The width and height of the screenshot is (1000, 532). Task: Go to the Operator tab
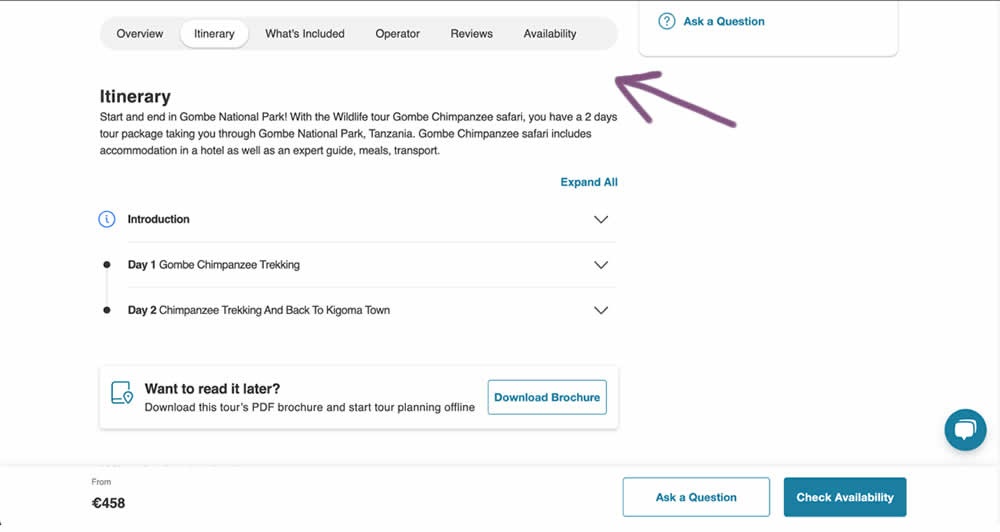click(397, 34)
